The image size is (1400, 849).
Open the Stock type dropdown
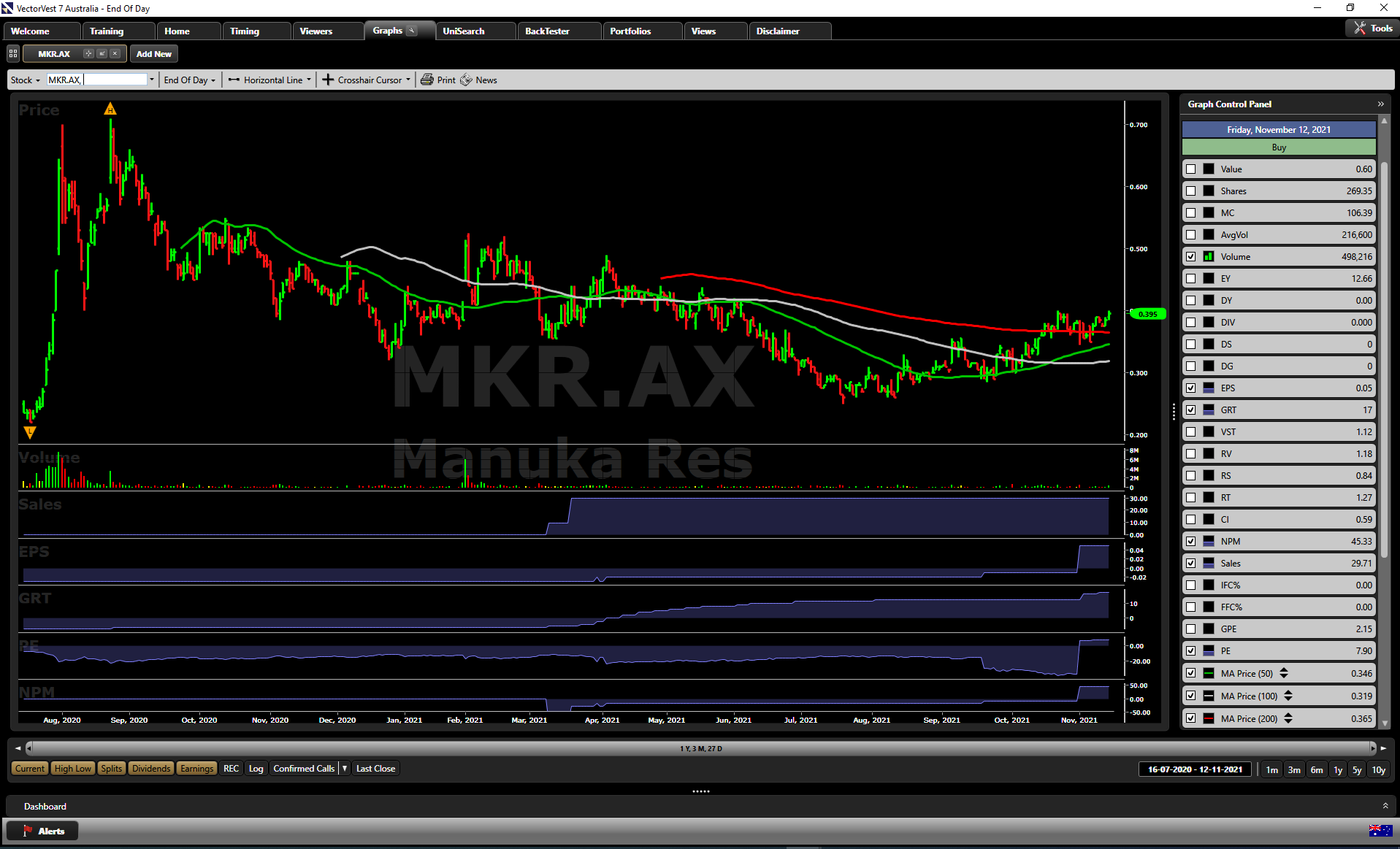26,80
